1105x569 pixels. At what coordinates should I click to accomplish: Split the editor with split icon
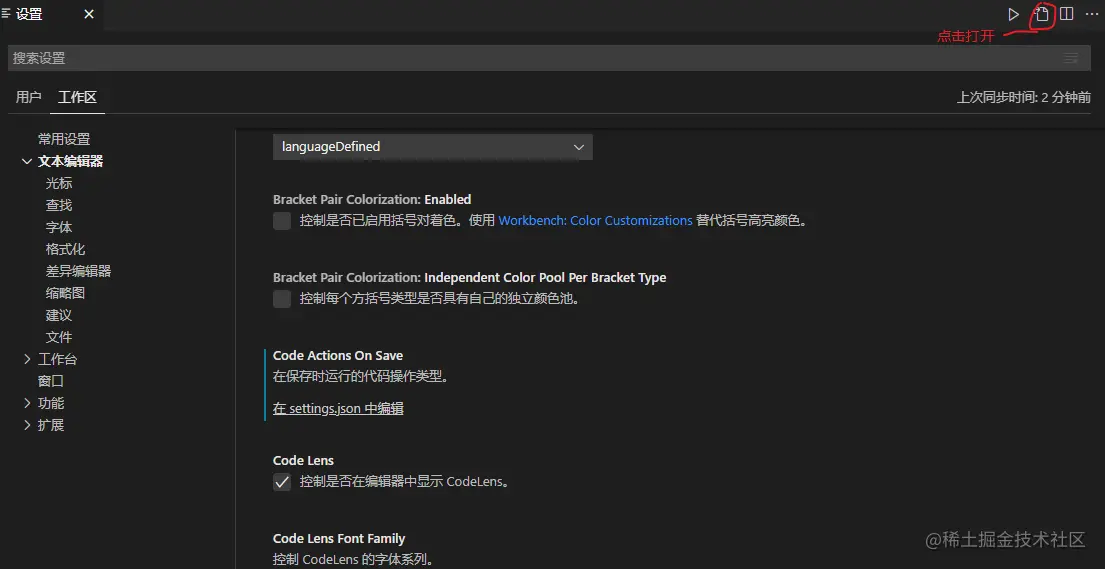click(x=1066, y=14)
